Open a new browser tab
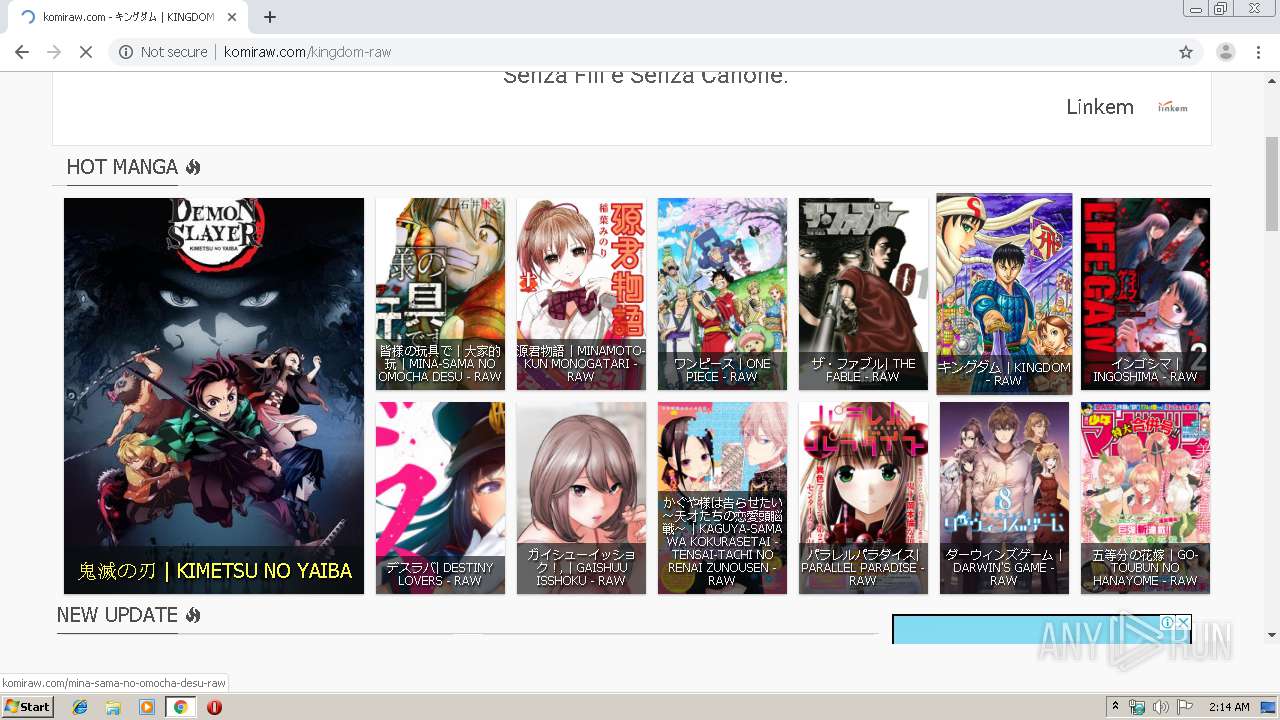This screenshot has height=720, width=1280. tap(270, 17)
